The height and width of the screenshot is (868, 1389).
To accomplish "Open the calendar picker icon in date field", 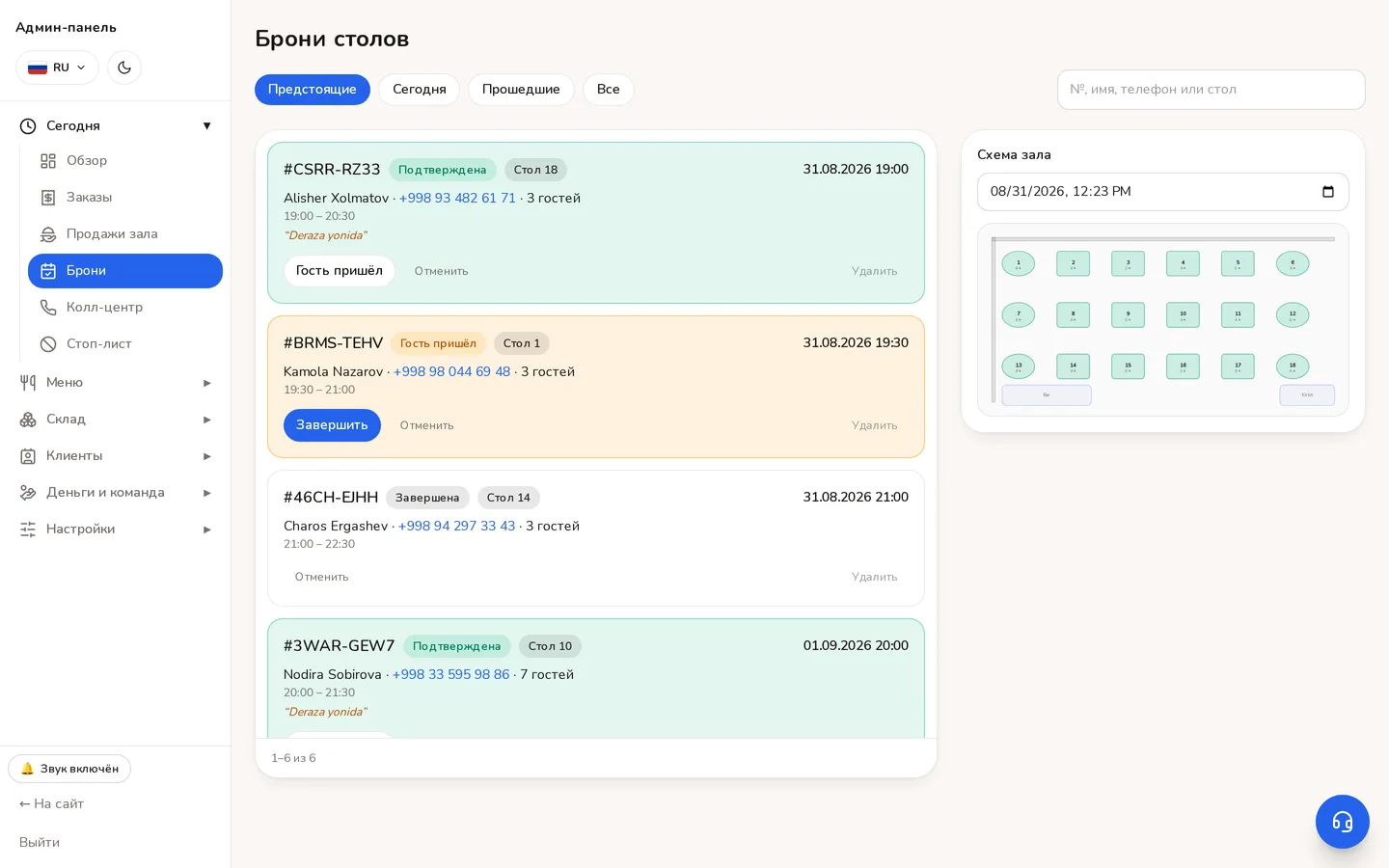I will point(1328,192).
